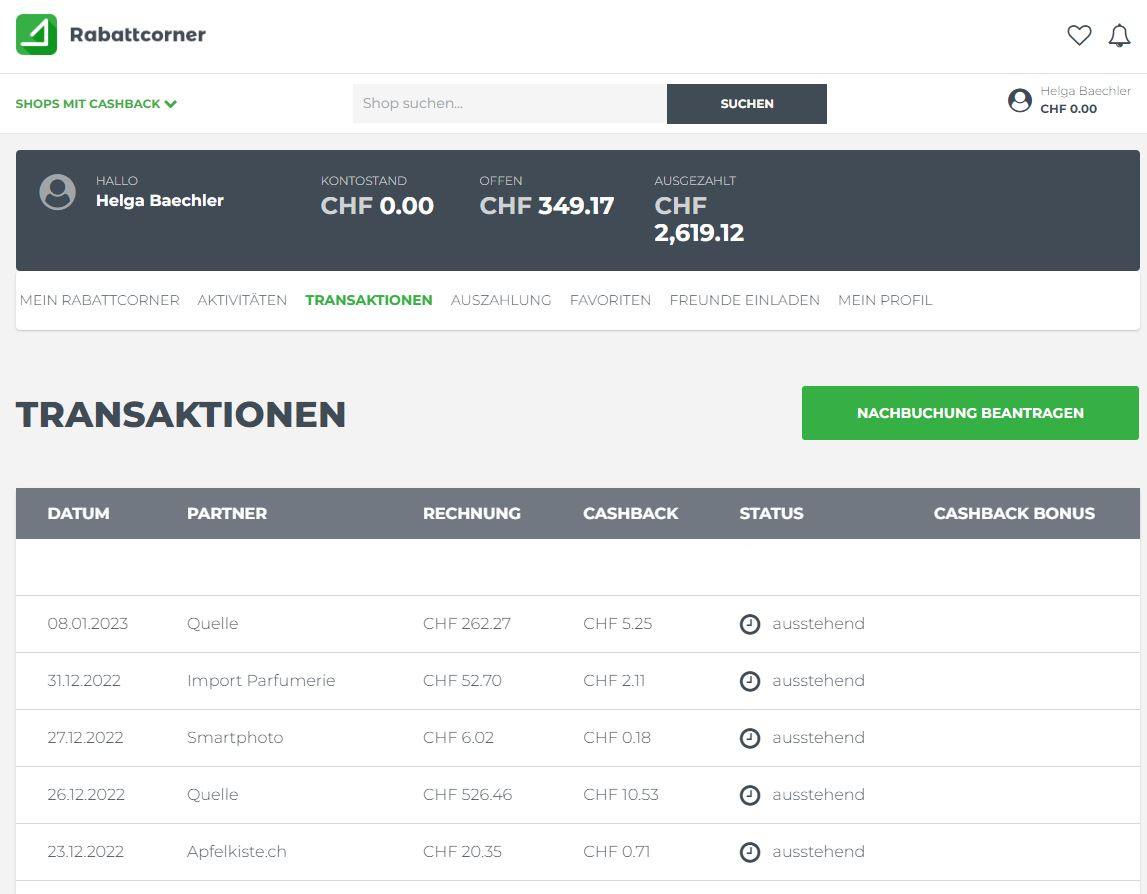Click invoice amount CHF 6.02
This screenshot has height=894, width=1147.
459,738
